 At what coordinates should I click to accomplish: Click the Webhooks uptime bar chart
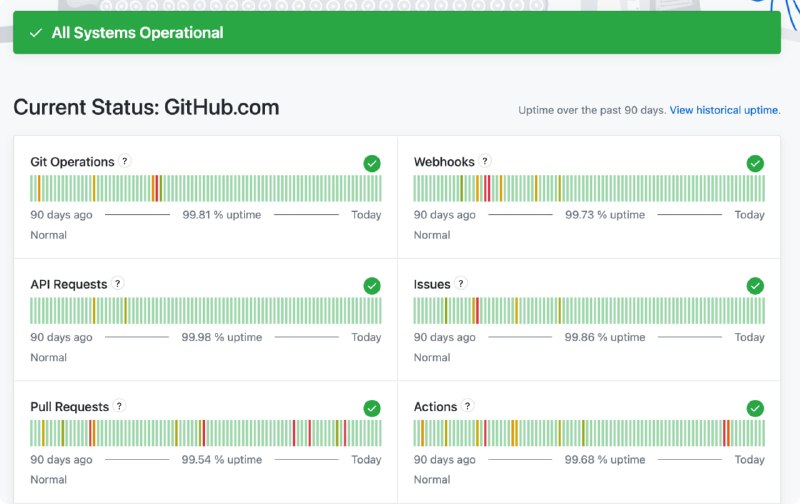coord(589,188)
